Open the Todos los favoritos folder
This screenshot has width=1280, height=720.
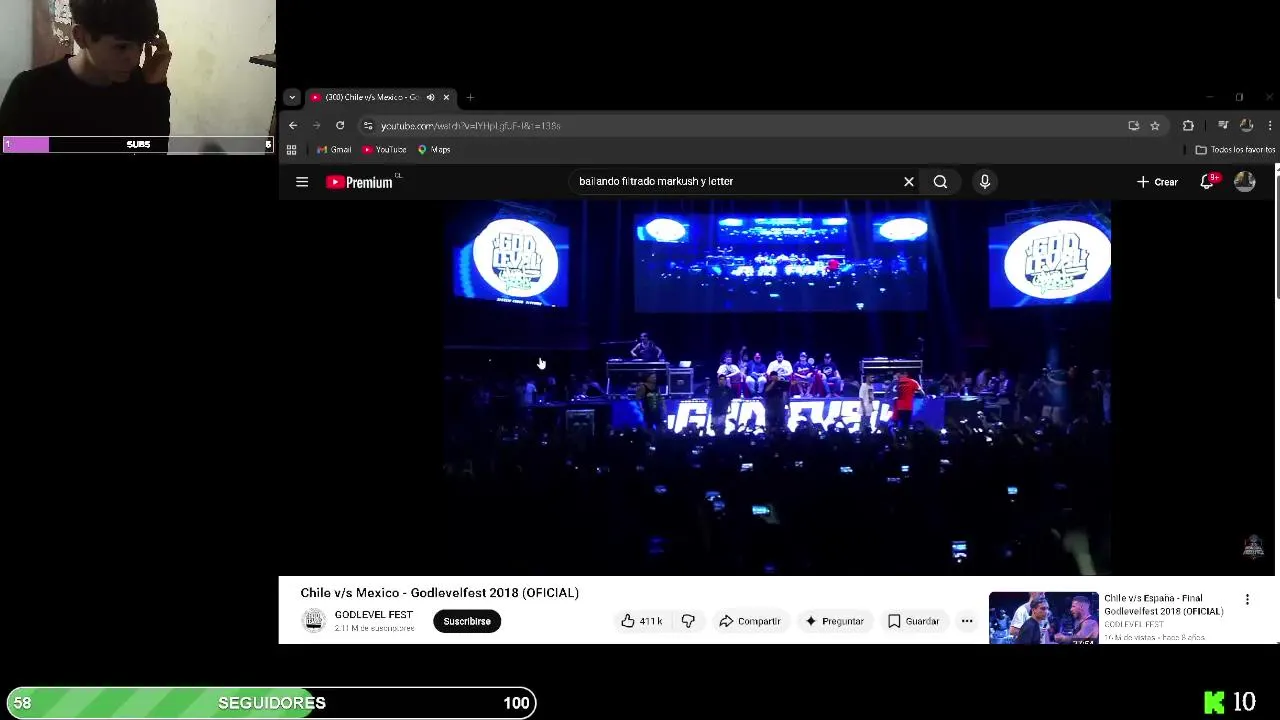[x=1235, y=150]
